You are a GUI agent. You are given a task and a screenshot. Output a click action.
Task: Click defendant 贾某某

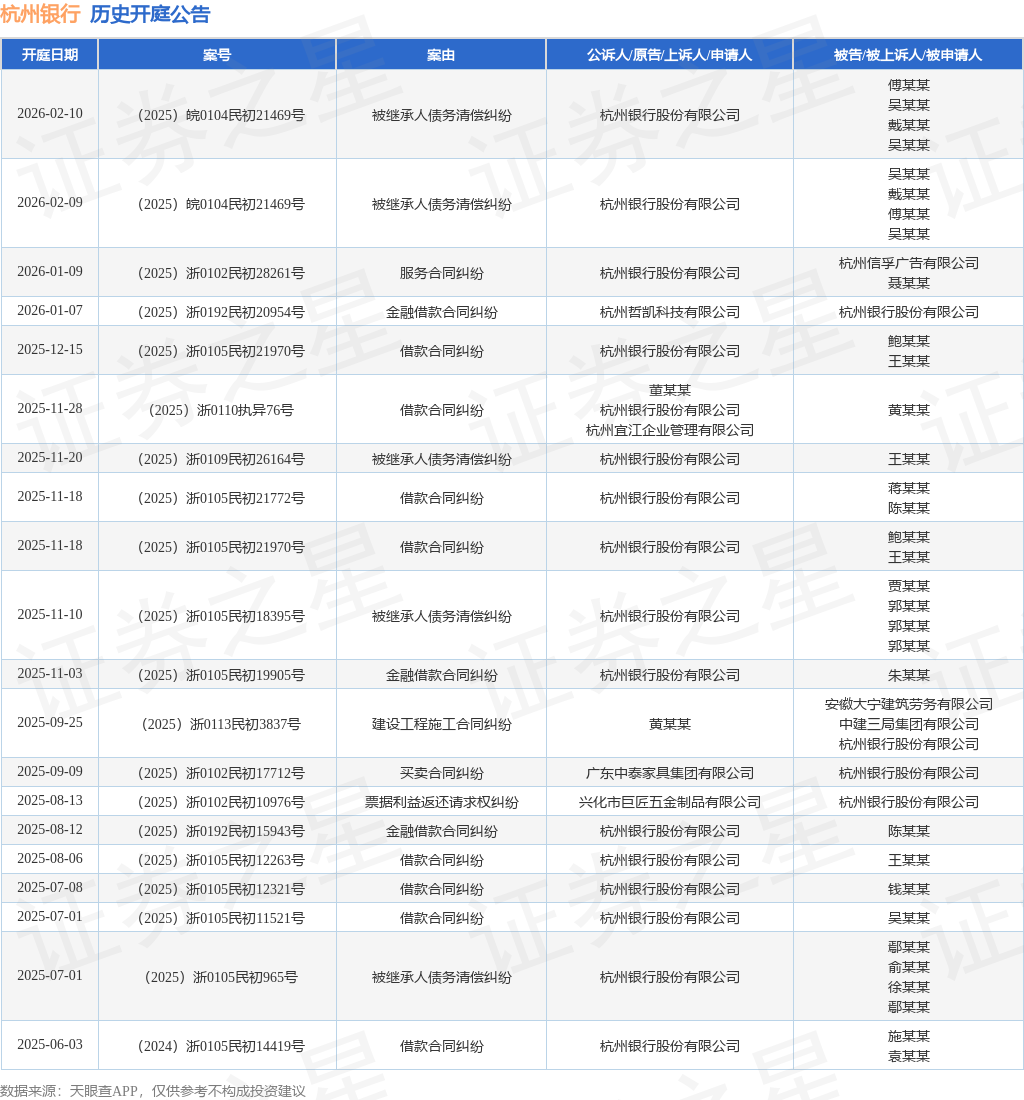(x=908, y=586)
